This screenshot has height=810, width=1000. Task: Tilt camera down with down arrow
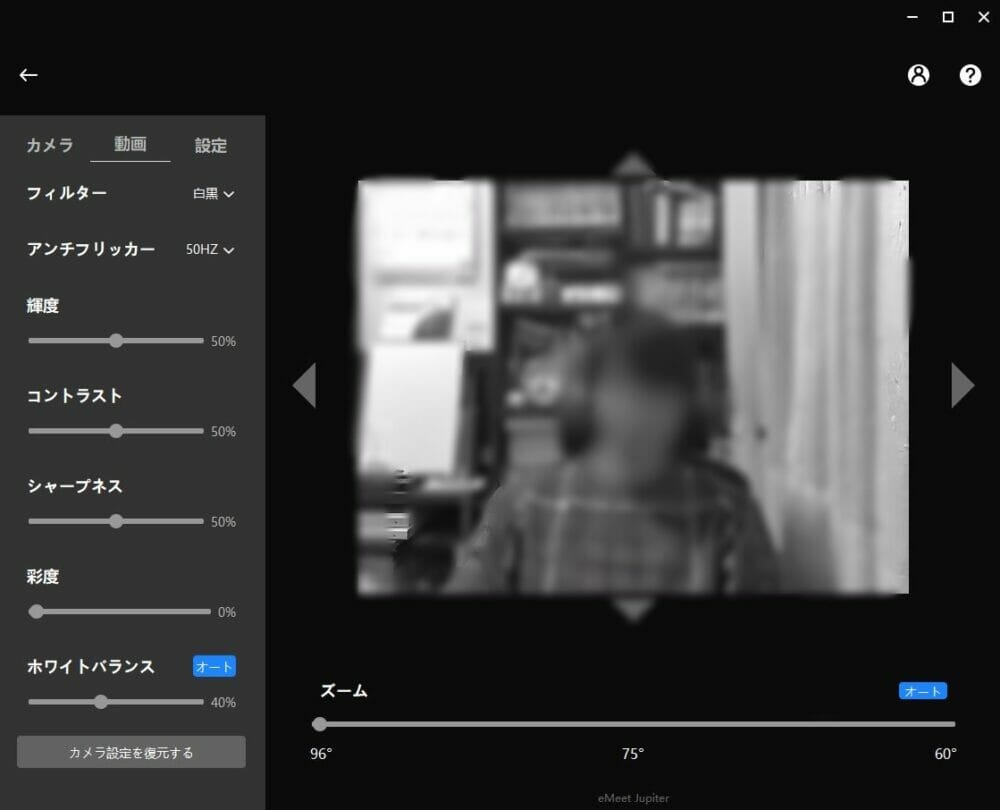(x=632, y=609)
